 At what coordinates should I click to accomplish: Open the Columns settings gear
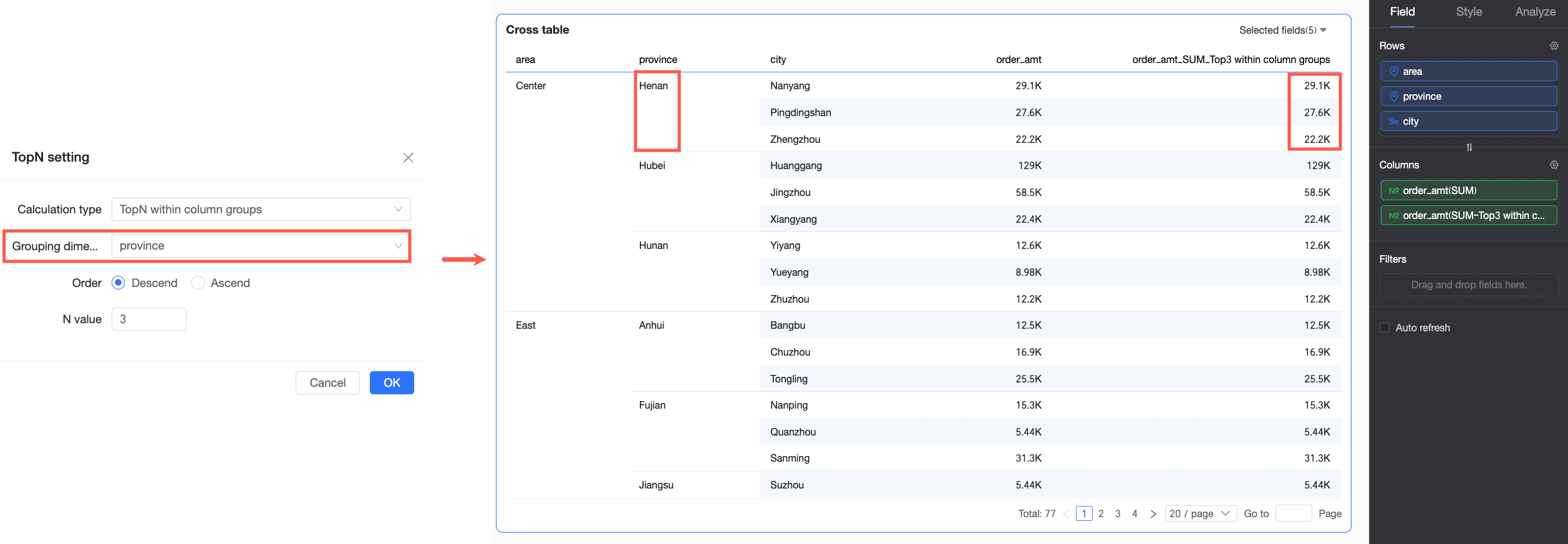tap(1554, 165)
